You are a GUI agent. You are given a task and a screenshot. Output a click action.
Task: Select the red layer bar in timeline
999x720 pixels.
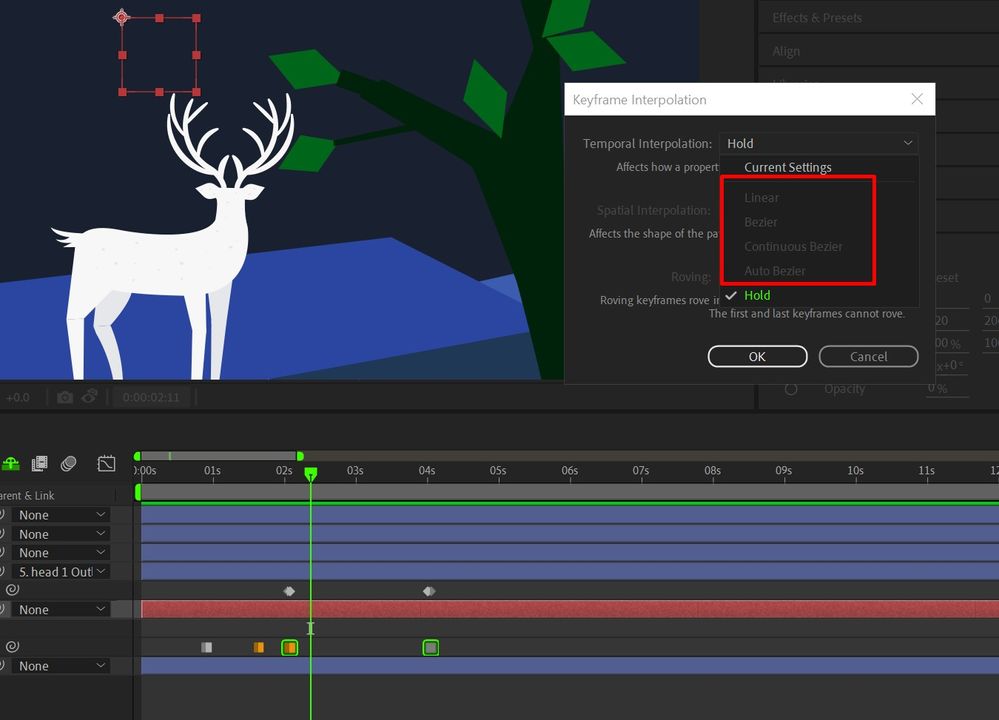570,609
